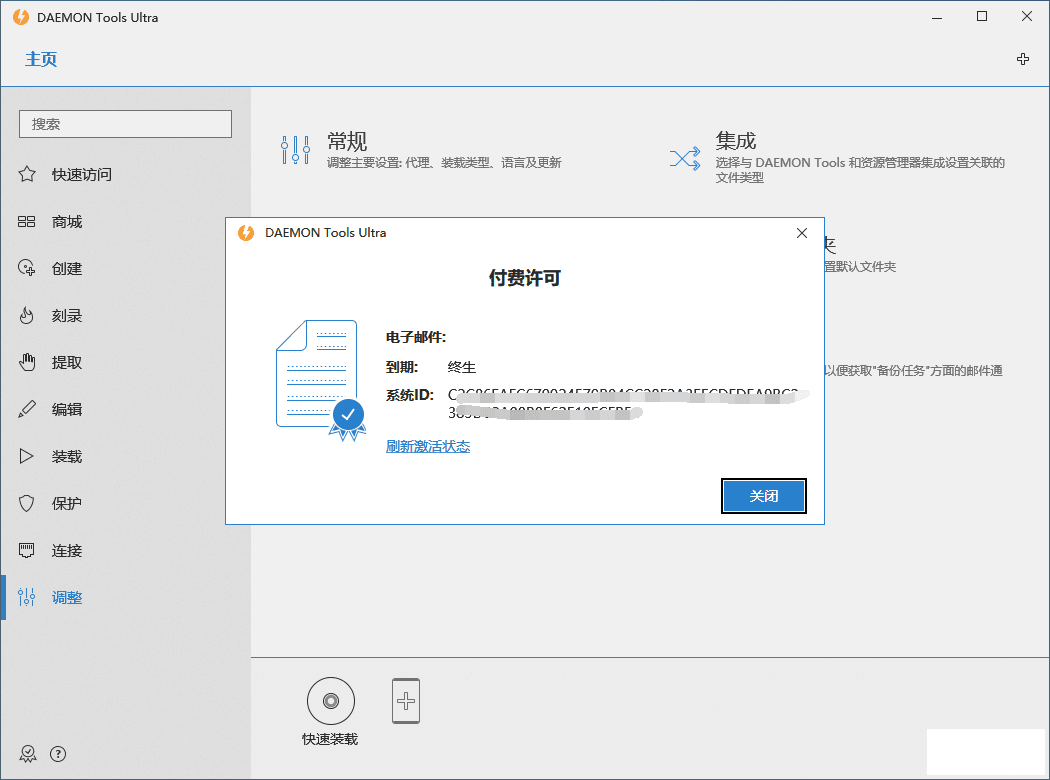The width and height of the screenshot is (1050, 780).
Task: Click the 主页 tab
Action: click(x=41, y=59)
